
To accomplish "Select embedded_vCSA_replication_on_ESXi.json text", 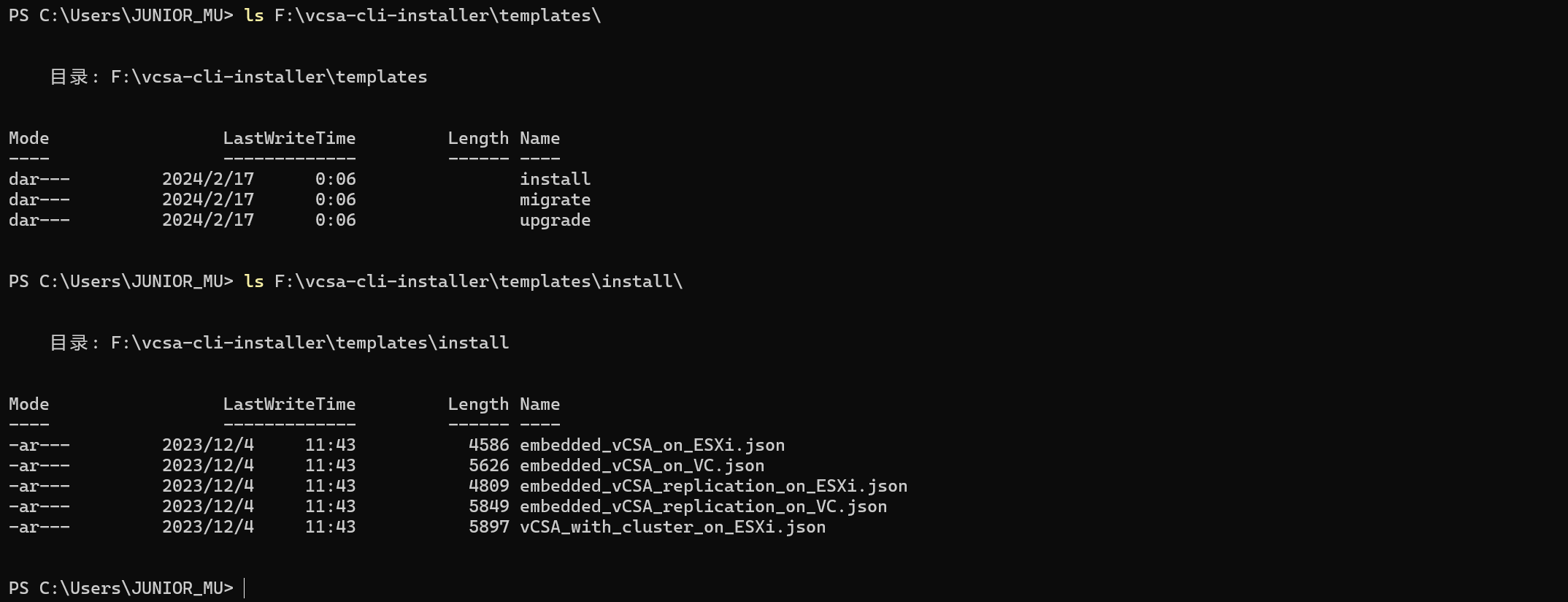I will (713, 486).
